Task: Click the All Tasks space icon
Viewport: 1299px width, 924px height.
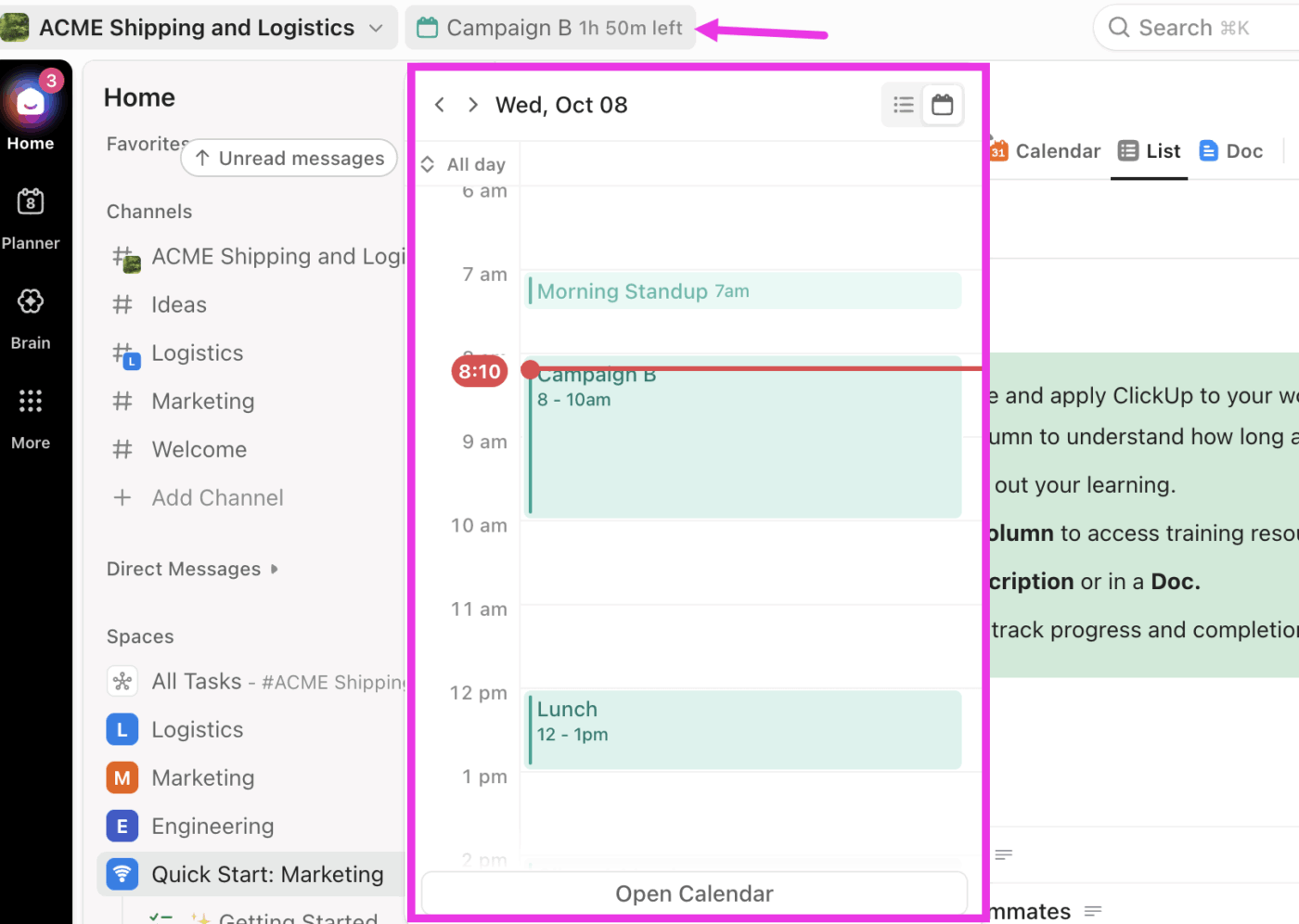Action: click(x=122, y=682)
